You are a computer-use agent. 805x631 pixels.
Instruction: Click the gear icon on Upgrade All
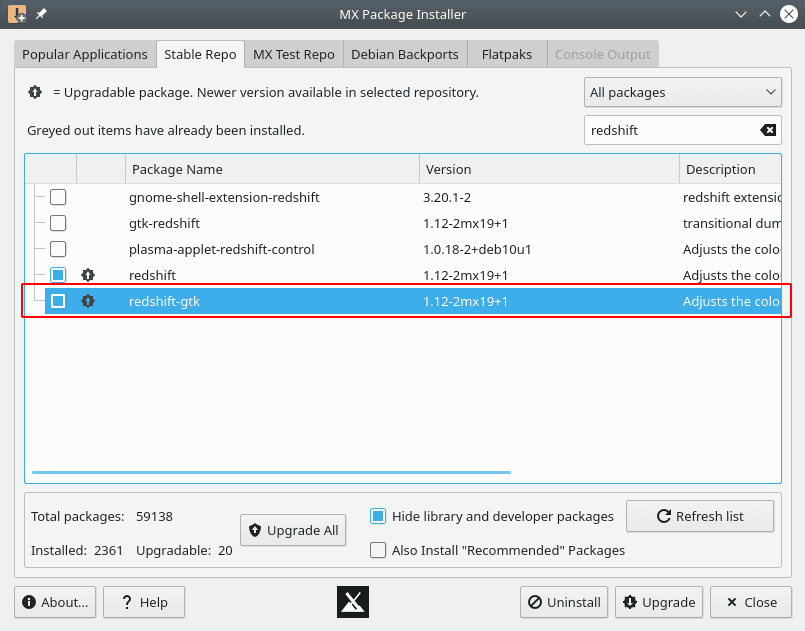click(253, 530)
